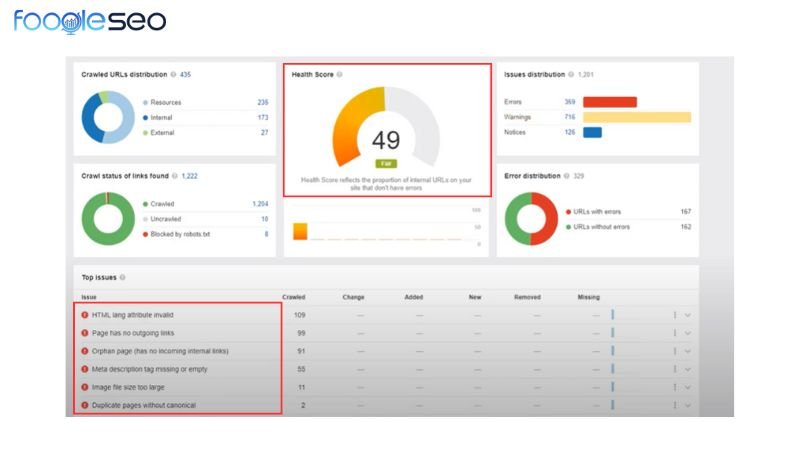Sort by the Added column header
The height and width of the screenshot is (450, 800).
tap(414, 297)
